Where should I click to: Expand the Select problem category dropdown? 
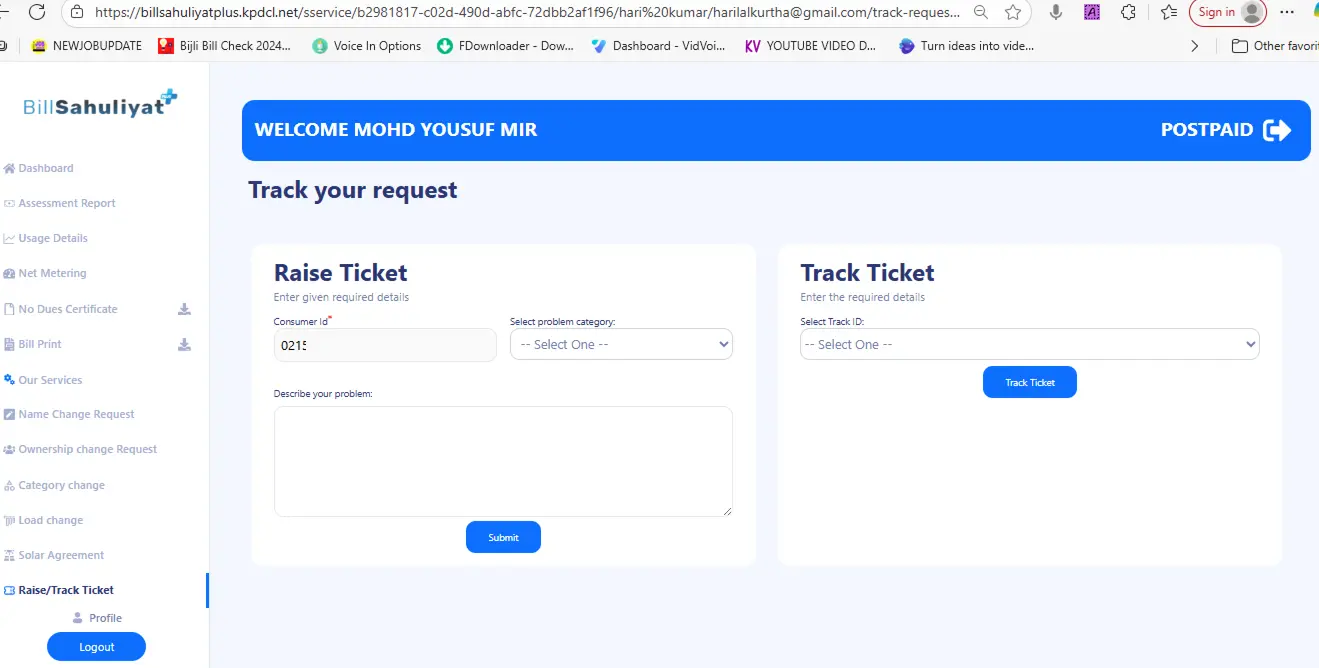621,344
